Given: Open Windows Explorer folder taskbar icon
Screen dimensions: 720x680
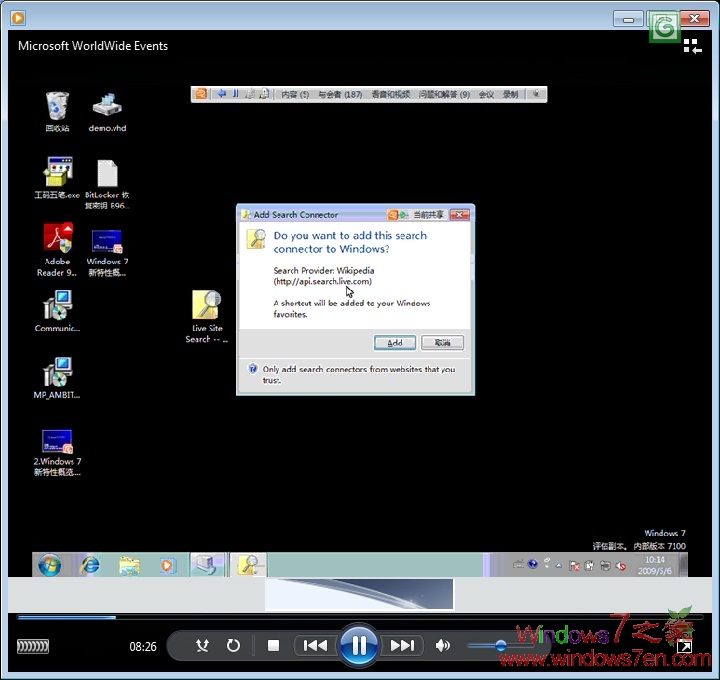Looking at the screenshot, I should point(129,565).
